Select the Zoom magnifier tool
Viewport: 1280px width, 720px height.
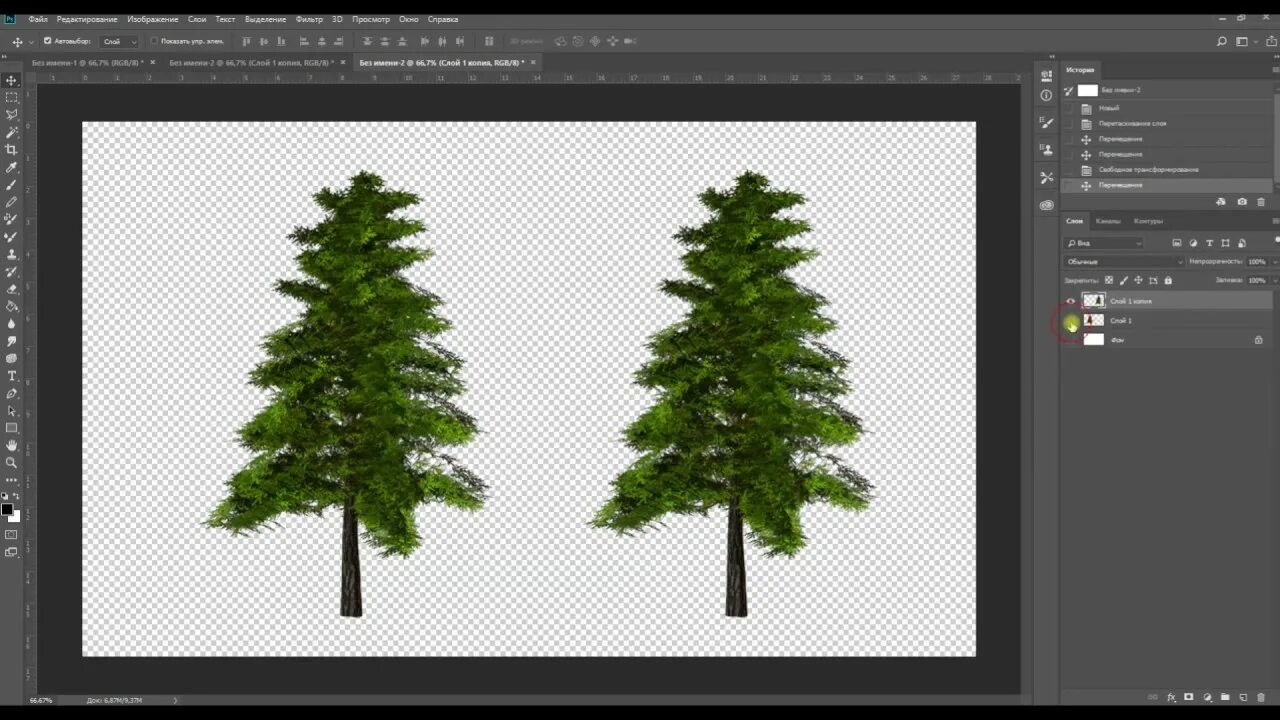(12, 462)
